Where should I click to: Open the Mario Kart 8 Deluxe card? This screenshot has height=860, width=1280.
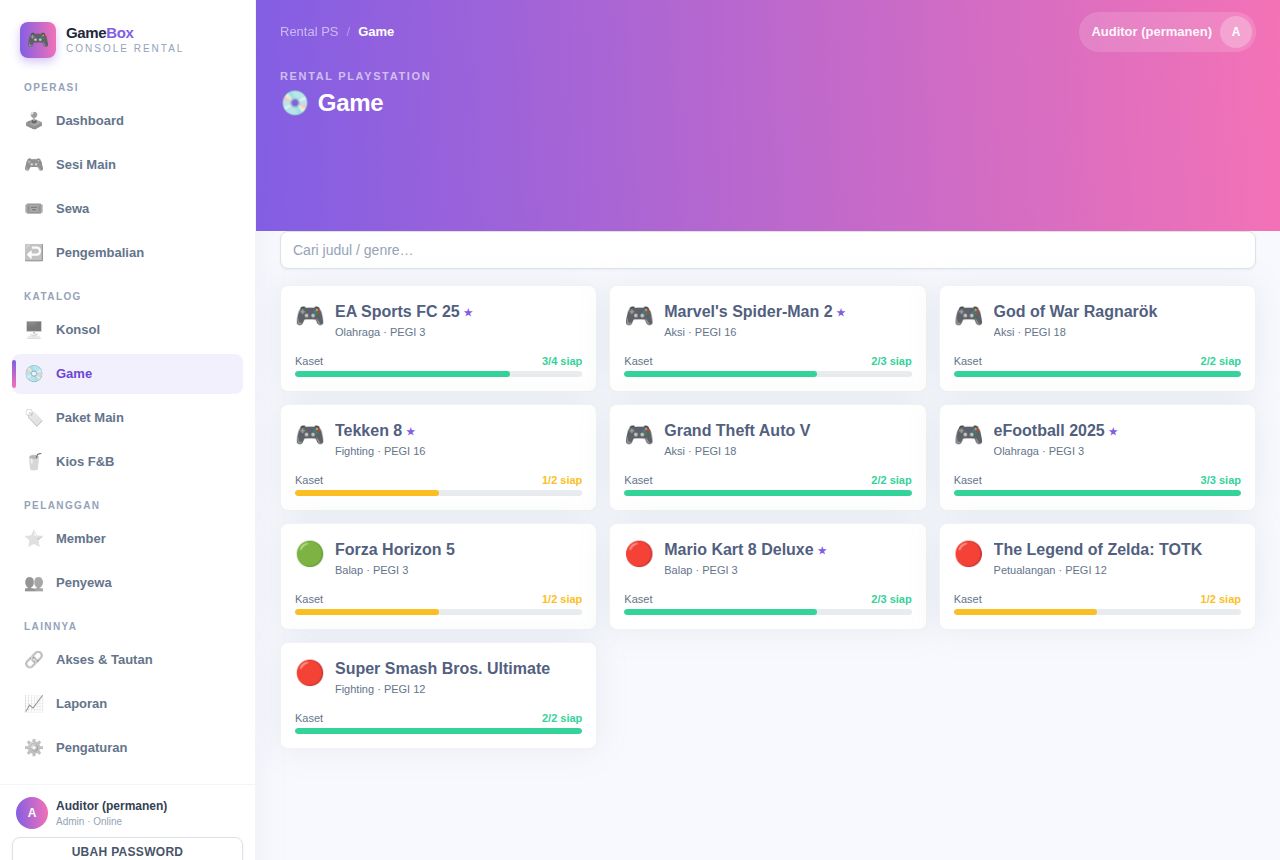[x=767, y=576]
